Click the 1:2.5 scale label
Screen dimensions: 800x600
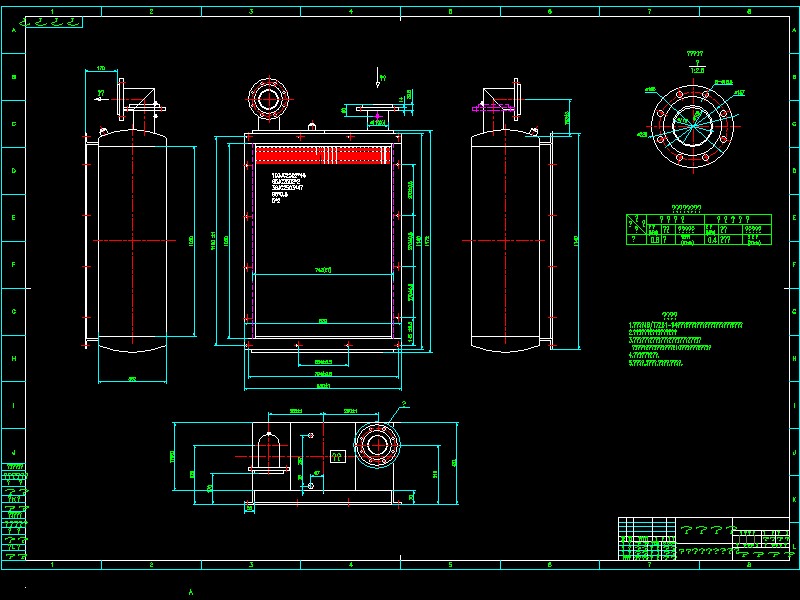click(x=697, y=70)
